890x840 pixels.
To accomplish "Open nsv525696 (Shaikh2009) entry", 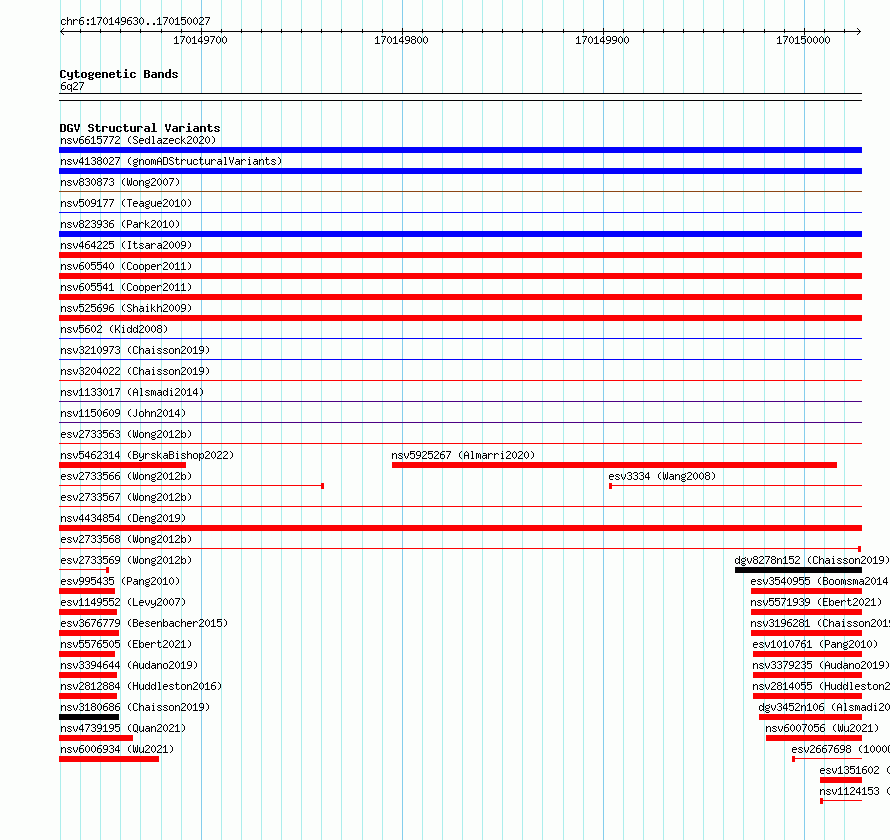I will (126, 308).
